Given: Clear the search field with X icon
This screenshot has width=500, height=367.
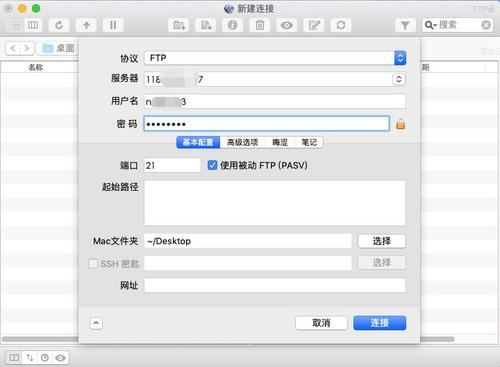Looking at the screenshot, I should point(486,25).
